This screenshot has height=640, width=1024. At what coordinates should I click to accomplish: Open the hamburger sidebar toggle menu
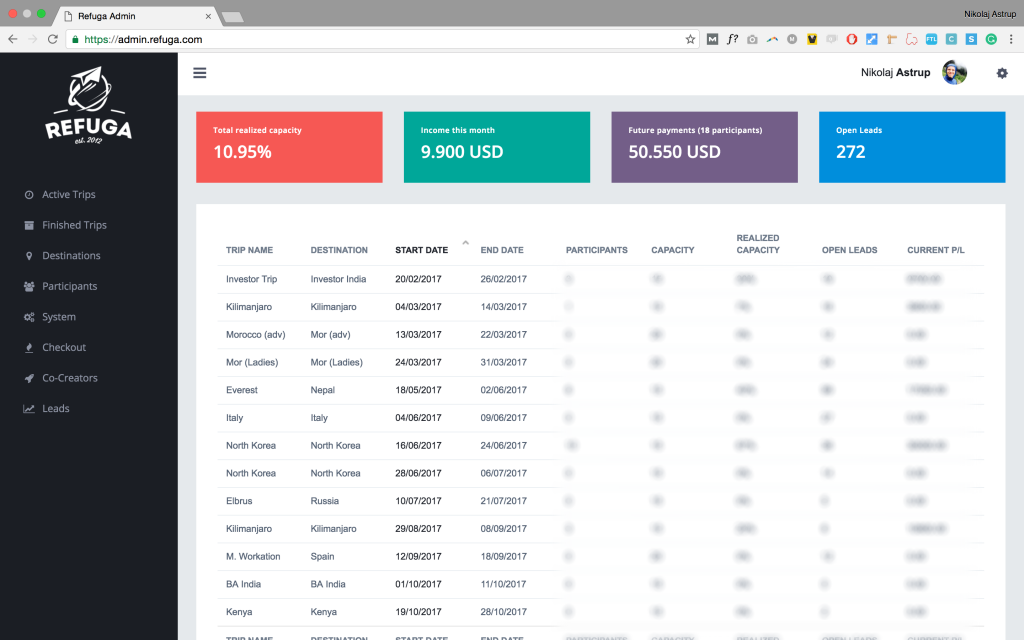200,72
